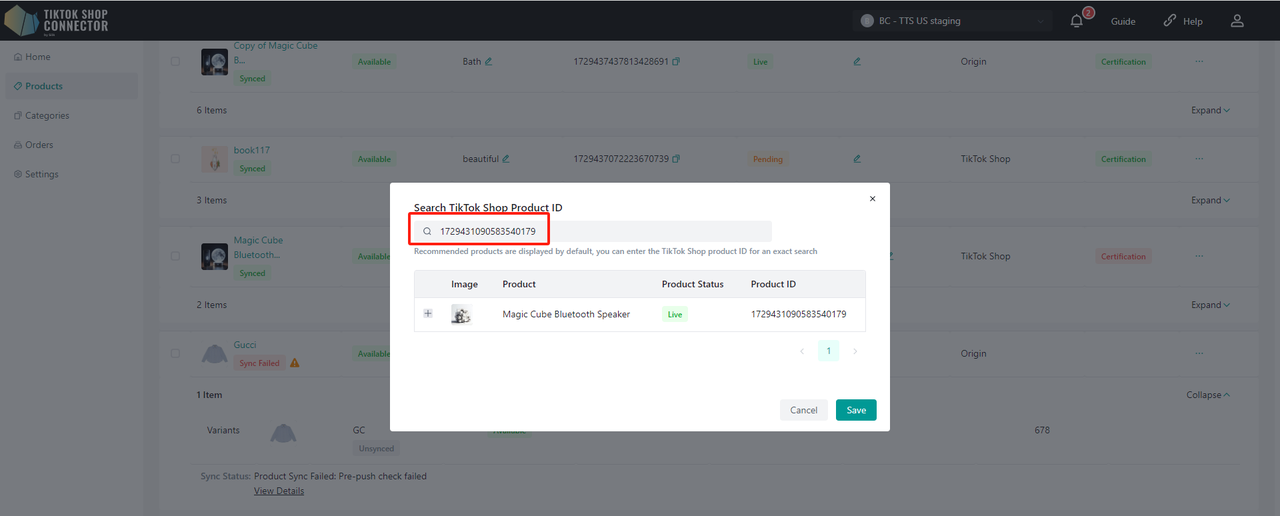Image resolution: width=1280 pixels, height=516 pixels.
Task: Select the Magic Cube Bluetooth row checkbox
Action: (176, 256)
